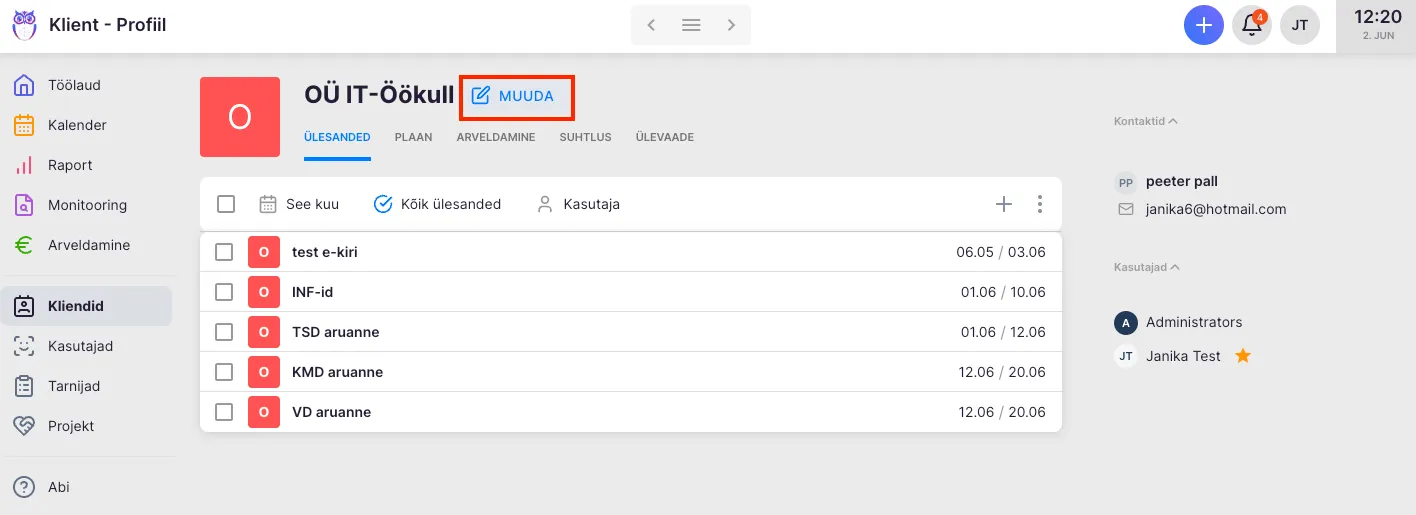Click the blue plus add button
The width and height of the screenshot is (1416, 515).
pyautogui.click(x=1204, y=25)
